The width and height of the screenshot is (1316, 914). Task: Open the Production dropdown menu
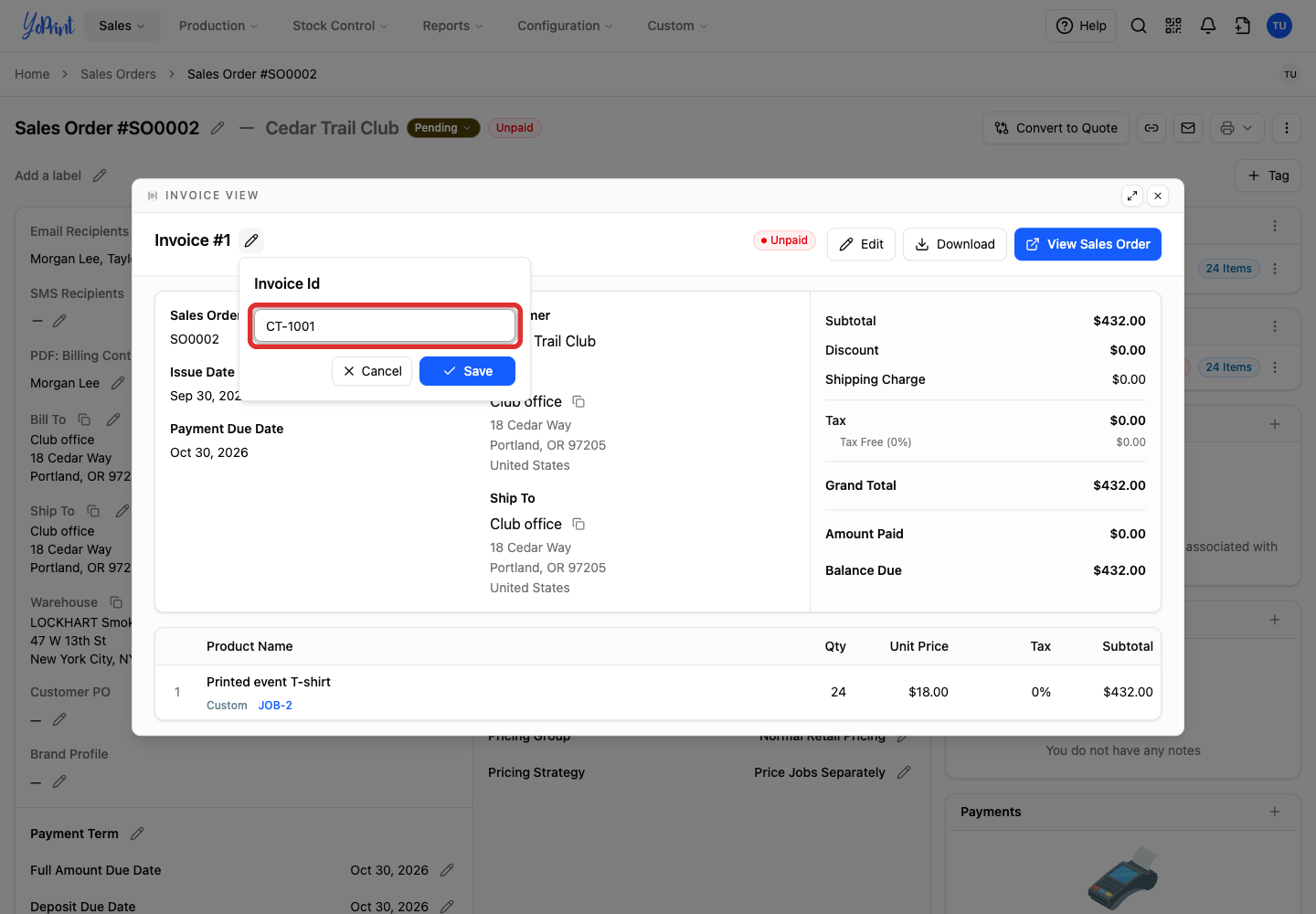pyautogui.click(x=218, y=26)
